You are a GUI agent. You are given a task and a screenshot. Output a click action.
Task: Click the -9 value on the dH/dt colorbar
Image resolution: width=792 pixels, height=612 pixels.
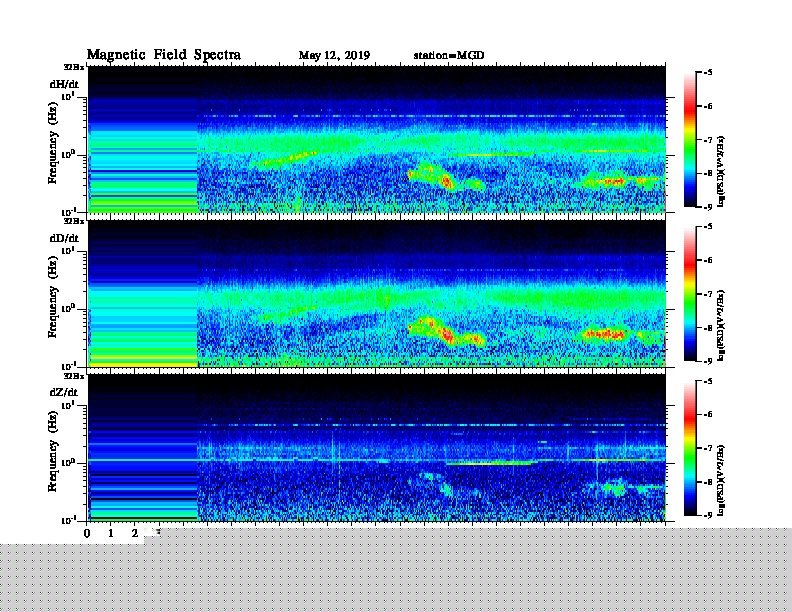(708, 207)
